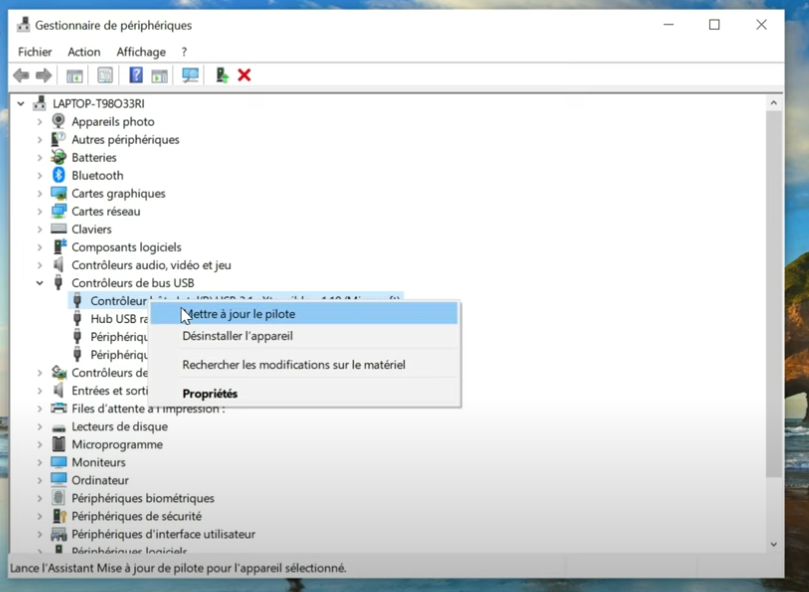Click the scan for hardware changes monitor icon
809x592 pixels.
click(x=190, y=75)
